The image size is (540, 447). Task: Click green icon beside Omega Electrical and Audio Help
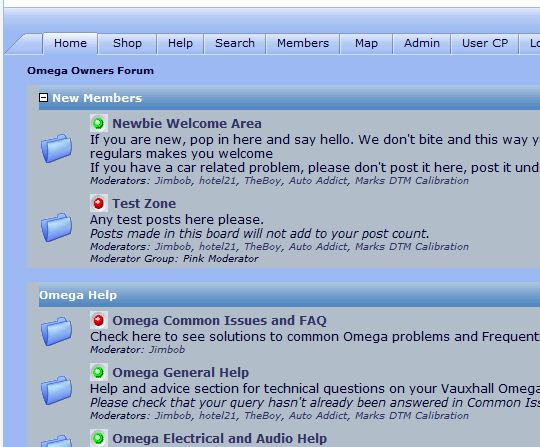(x=98, y=438)
